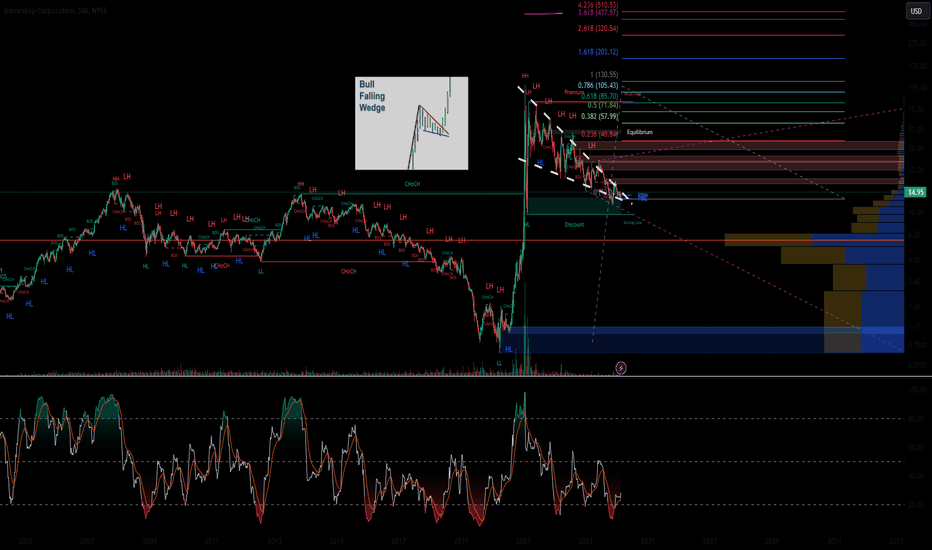Click 2009 on the time axis

150,541
